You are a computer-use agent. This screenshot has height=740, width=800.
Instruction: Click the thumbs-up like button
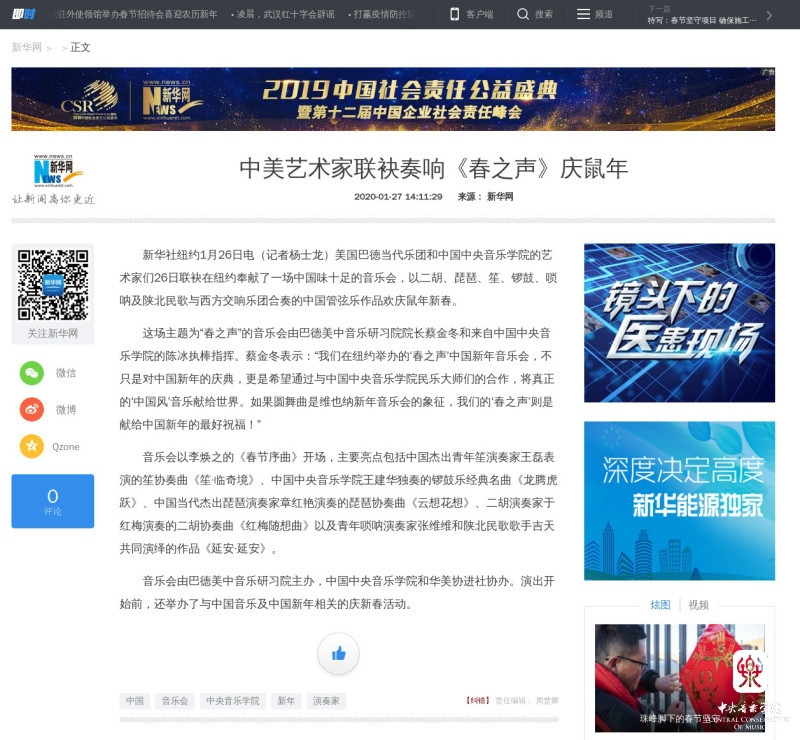(x=338, y=653)
